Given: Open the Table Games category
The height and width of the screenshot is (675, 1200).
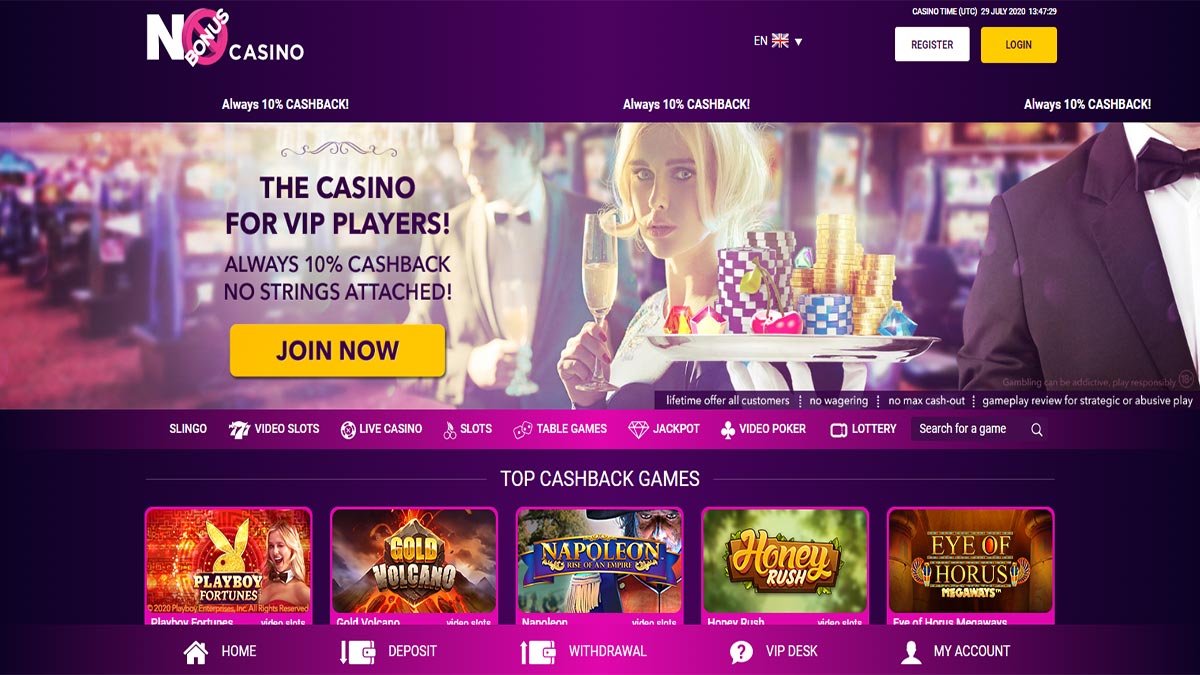Looking at the screenshot, I should tap(560, 429).
